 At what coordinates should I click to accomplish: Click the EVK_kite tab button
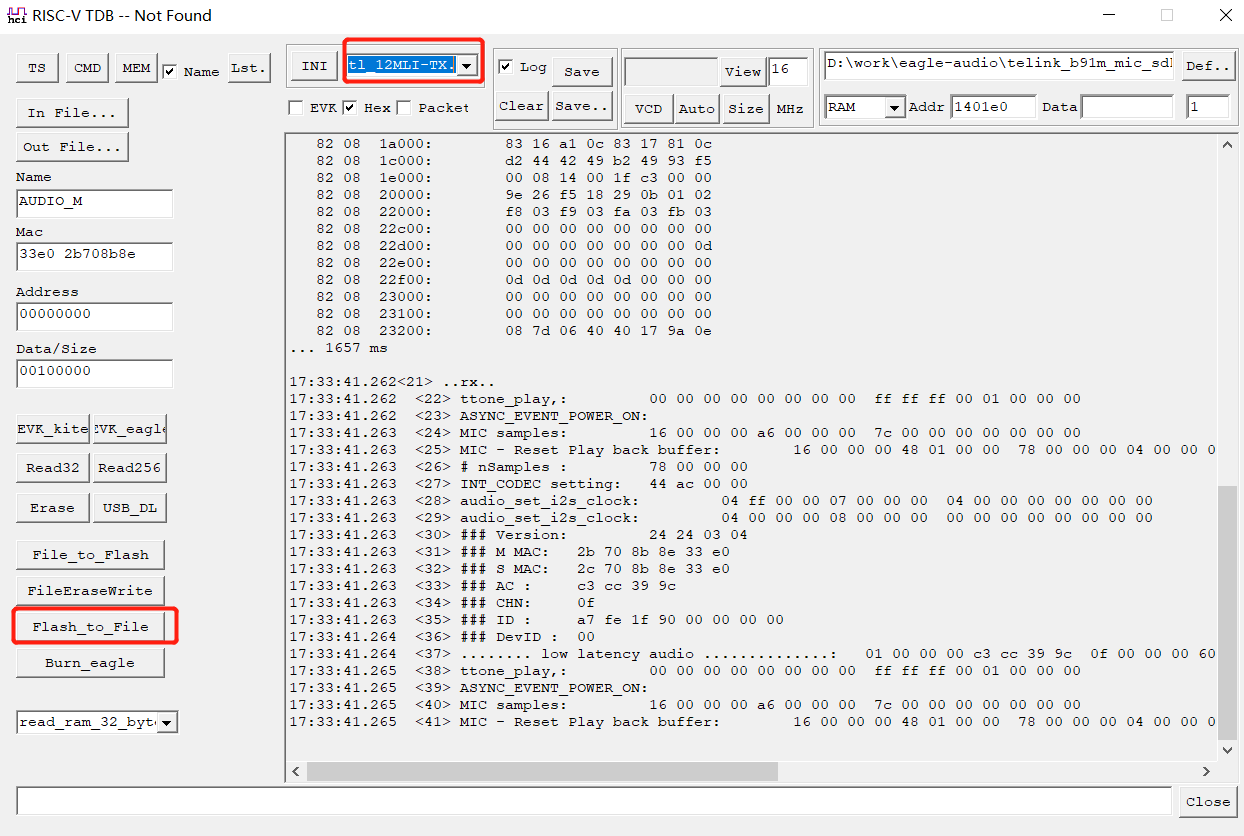(52, 429)
